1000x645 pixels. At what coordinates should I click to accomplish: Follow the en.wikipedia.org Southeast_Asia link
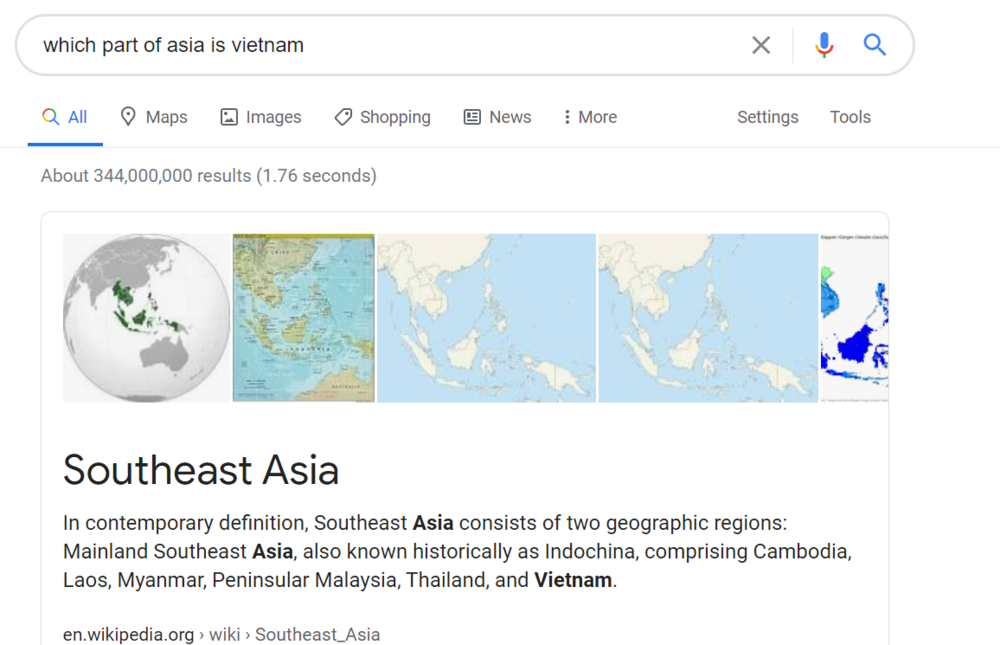pos(221,634)
